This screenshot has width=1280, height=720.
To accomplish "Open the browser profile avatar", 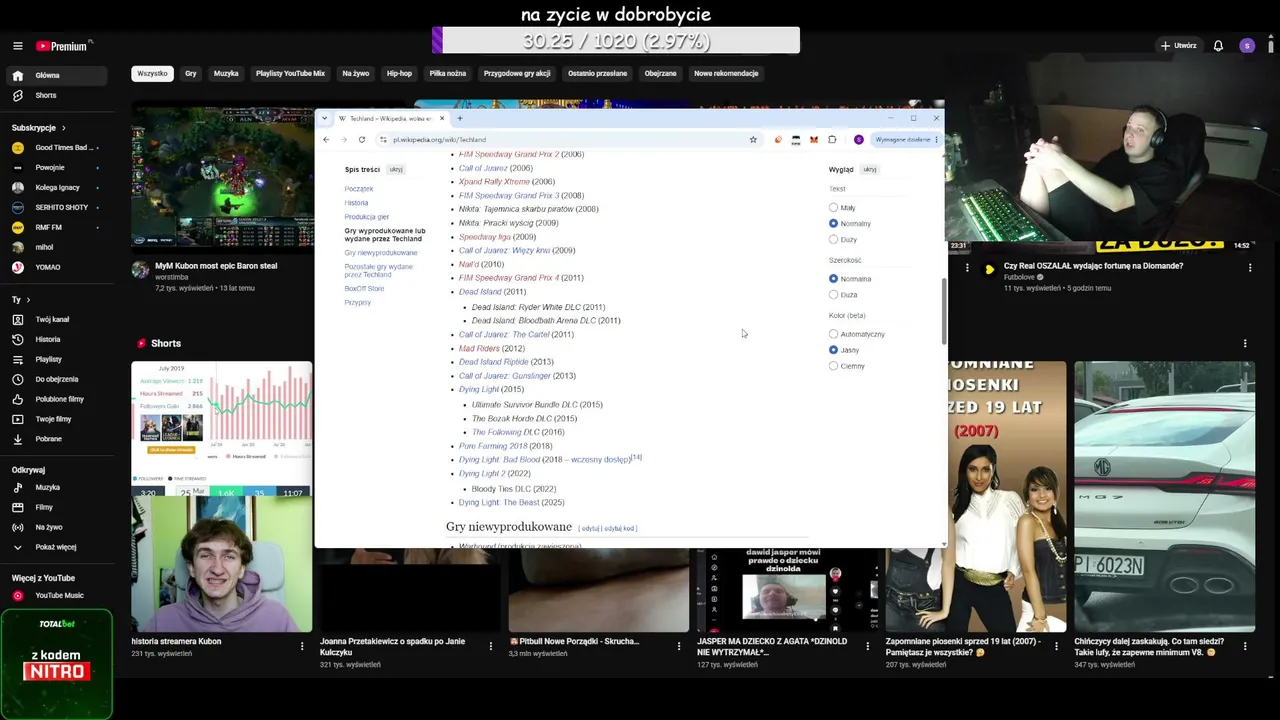I will (858, 140).
